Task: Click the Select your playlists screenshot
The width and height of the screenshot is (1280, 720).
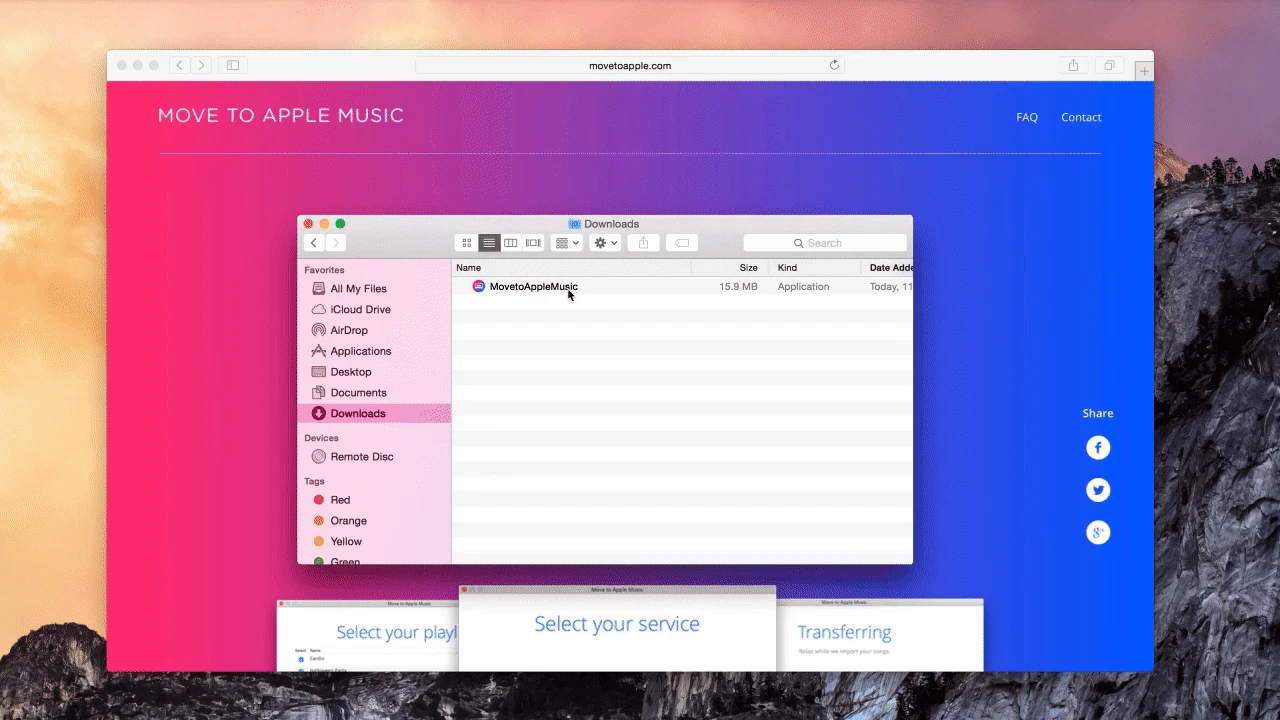Action: pyautogui.click(x=367, y=635)
